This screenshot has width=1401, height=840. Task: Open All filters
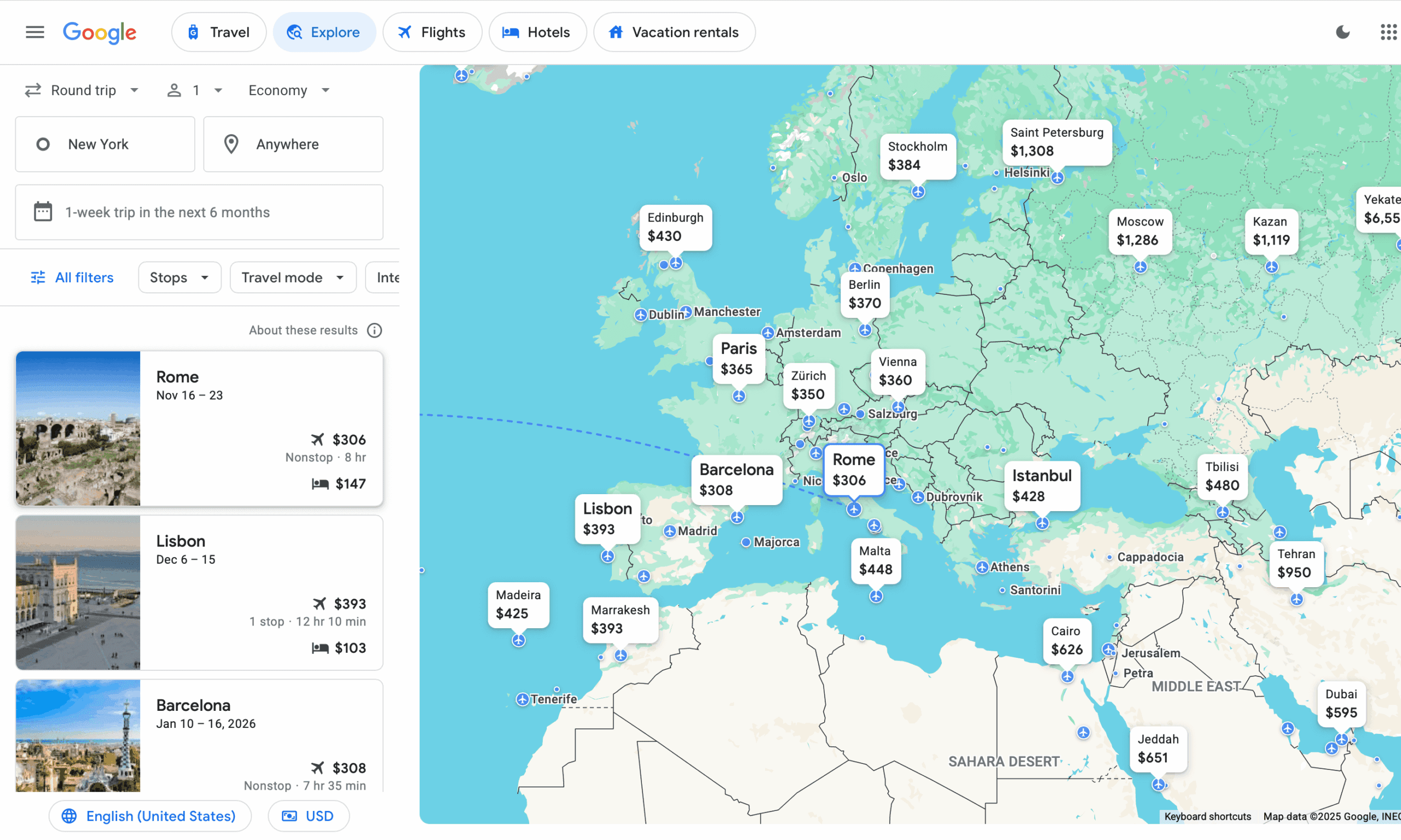click(72, 277)
